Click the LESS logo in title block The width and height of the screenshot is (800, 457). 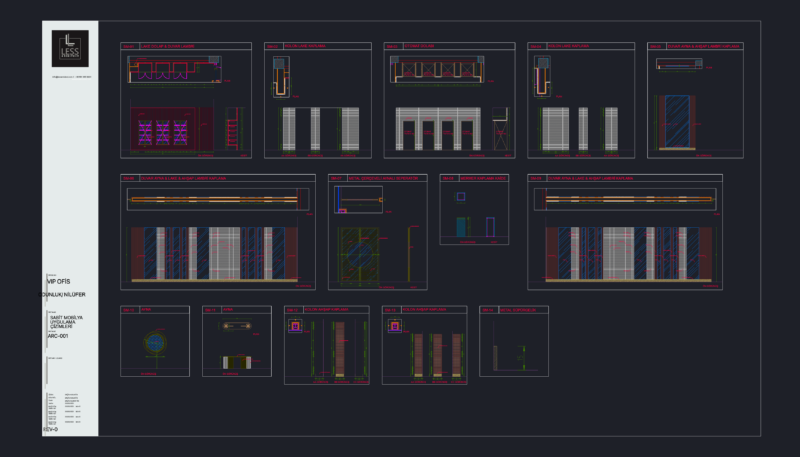[70, 48]
